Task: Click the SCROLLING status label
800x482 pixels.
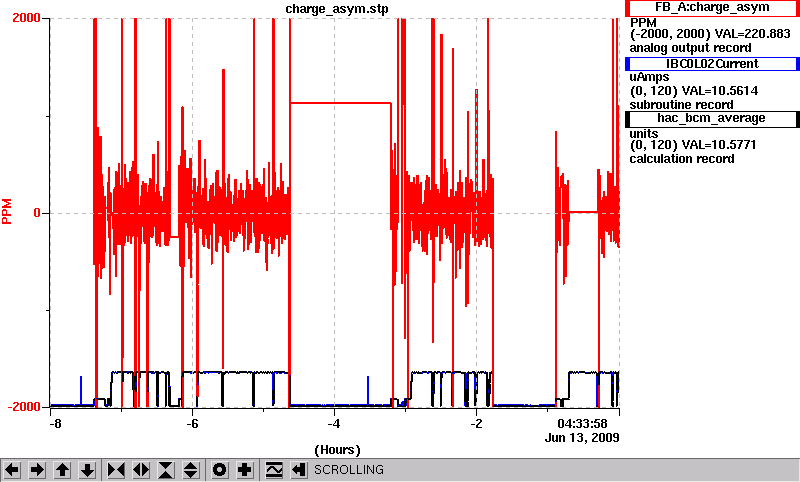Action: (349, 470)
